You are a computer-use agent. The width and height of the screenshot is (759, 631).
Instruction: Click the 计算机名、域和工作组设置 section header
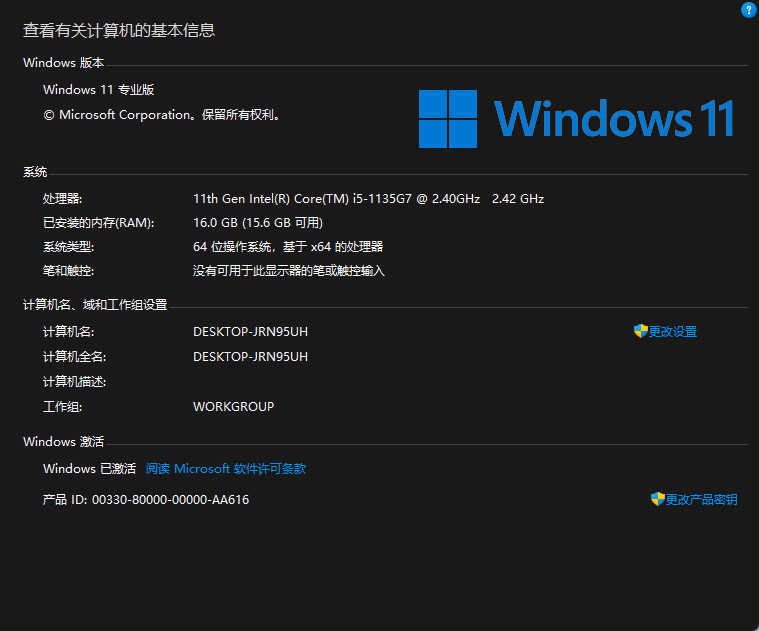[95, 304]
